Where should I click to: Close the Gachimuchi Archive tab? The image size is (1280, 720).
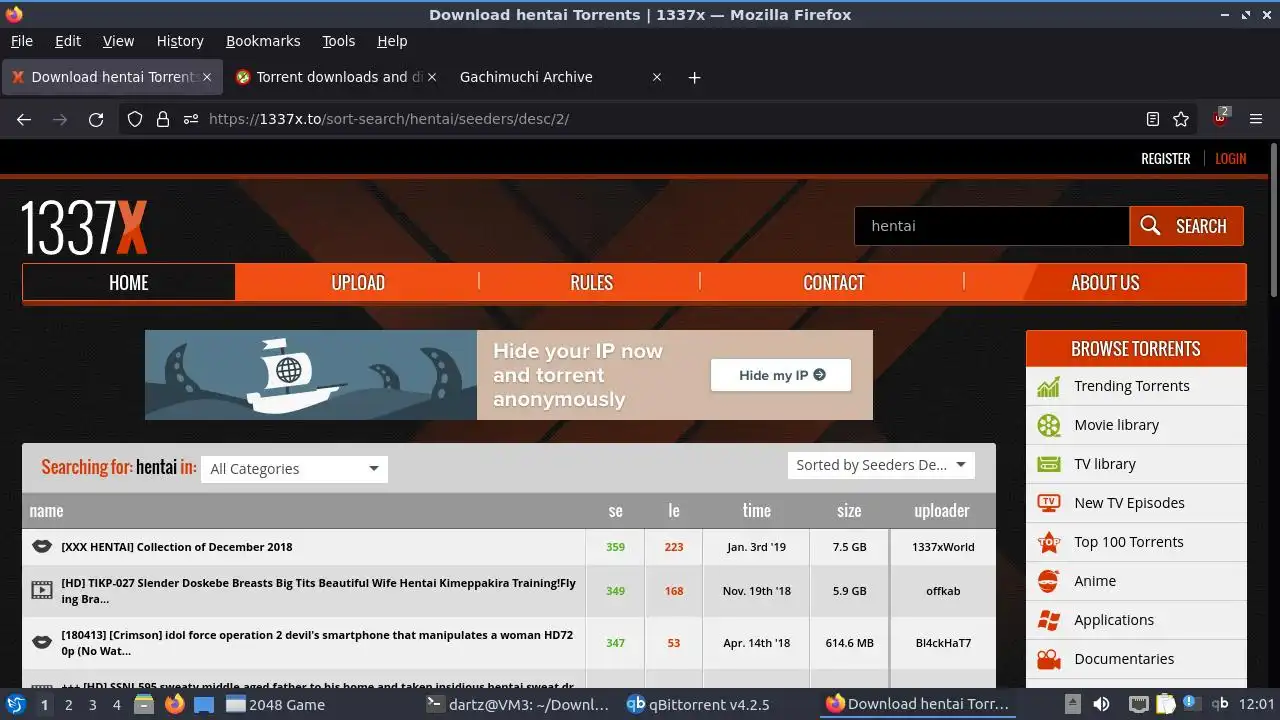point(657,77)
